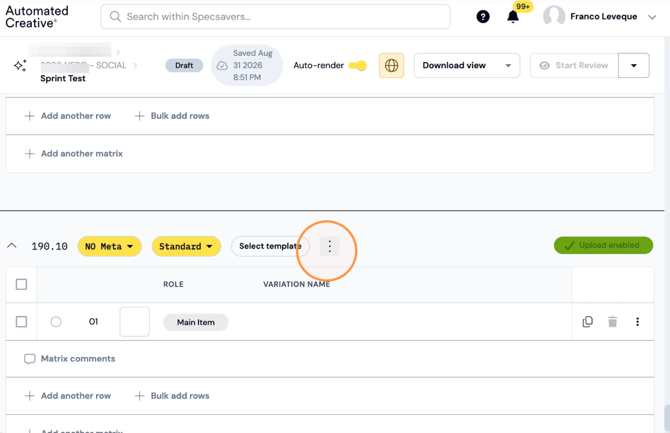
Task: Open the Standard dropdown
Action: (186, 246)
